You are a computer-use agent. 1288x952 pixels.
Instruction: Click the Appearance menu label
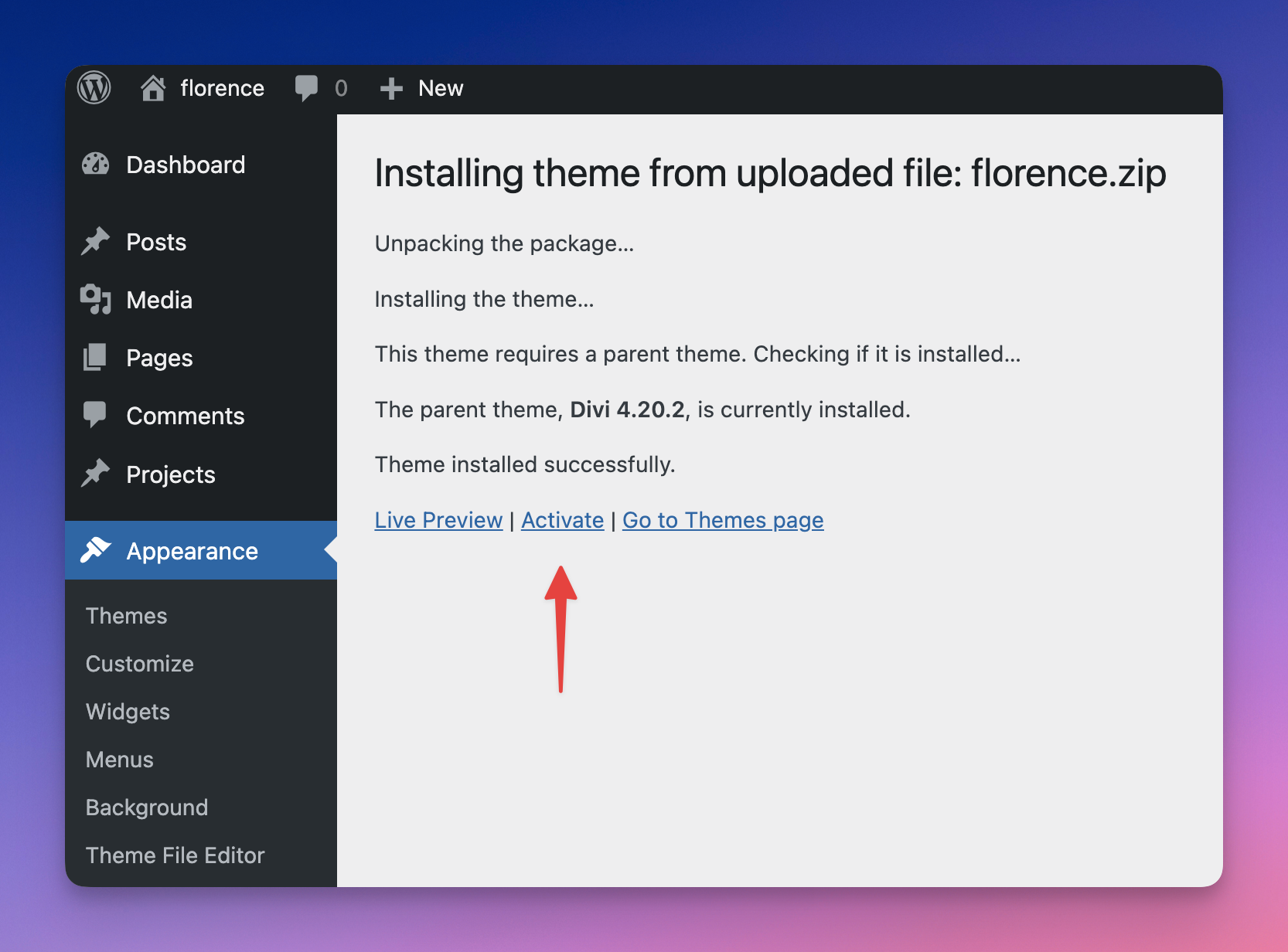193,552
